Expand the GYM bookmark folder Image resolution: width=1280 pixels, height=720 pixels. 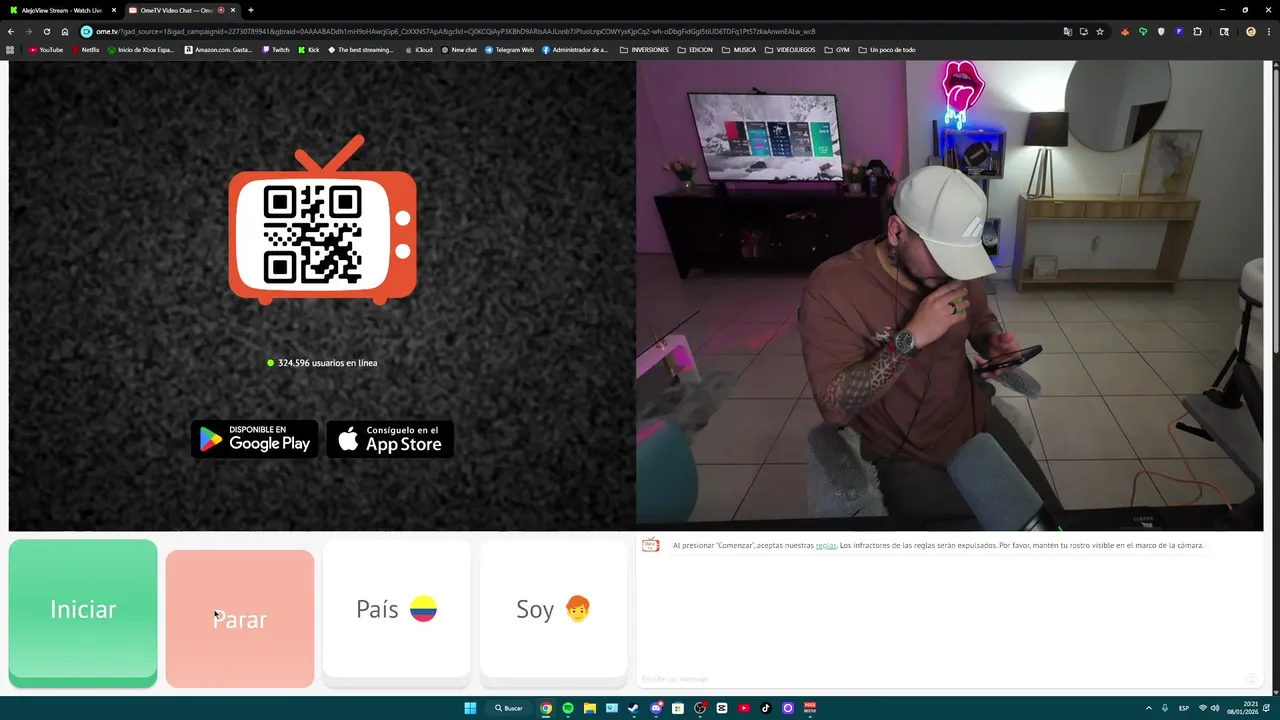837,50
